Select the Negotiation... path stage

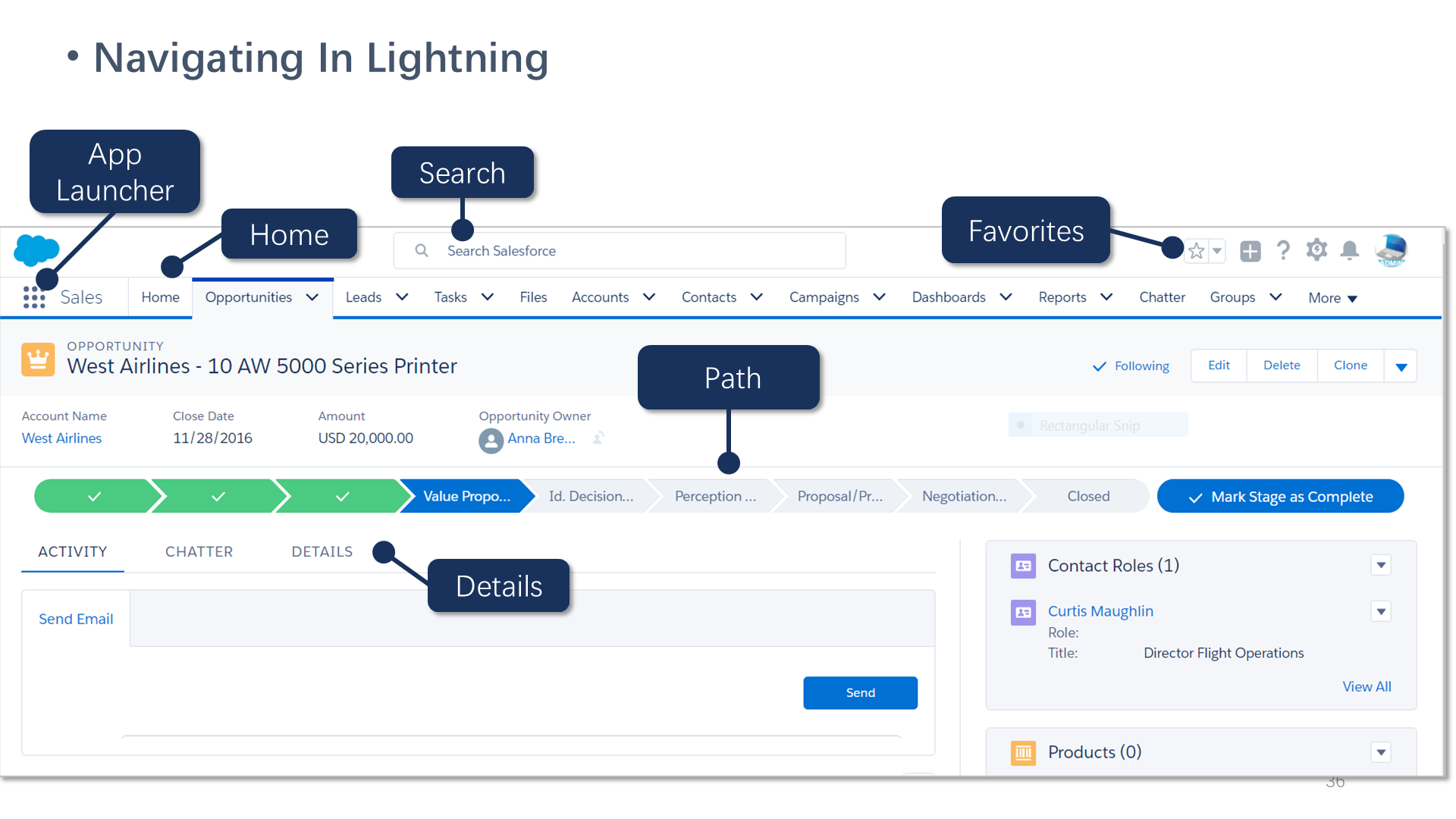(964, 496)
